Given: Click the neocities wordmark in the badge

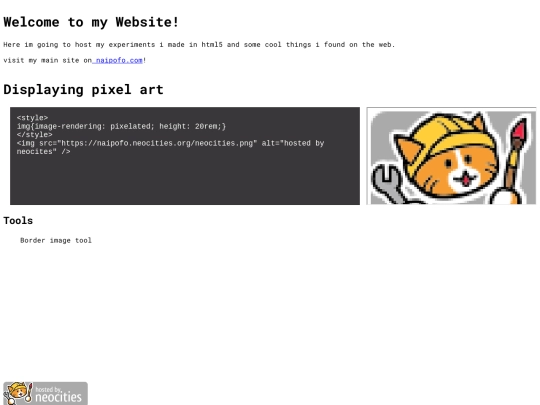Looking at the screenshot, I should coord(59,398).
